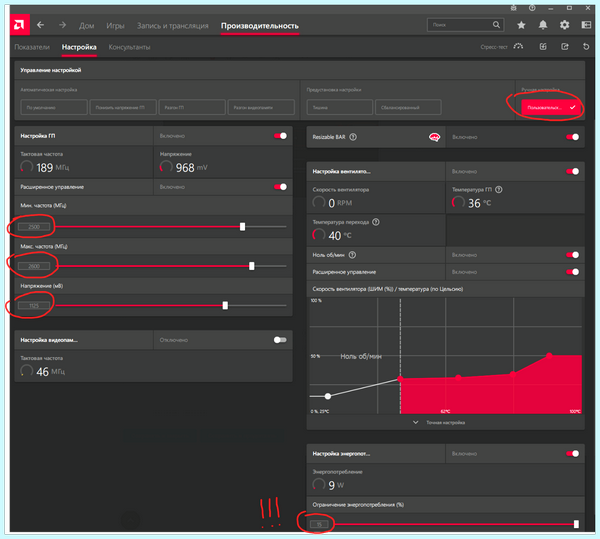Viewport: 600px width, 539px height.
Task: Start the stress test gauge icon
Action: click(x=518, y=47)
